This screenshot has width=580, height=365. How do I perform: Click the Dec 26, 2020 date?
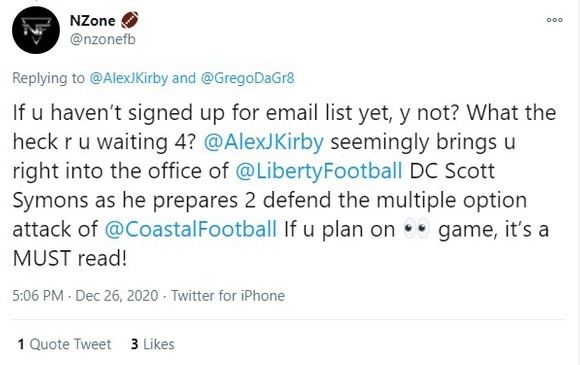point(117,296)
